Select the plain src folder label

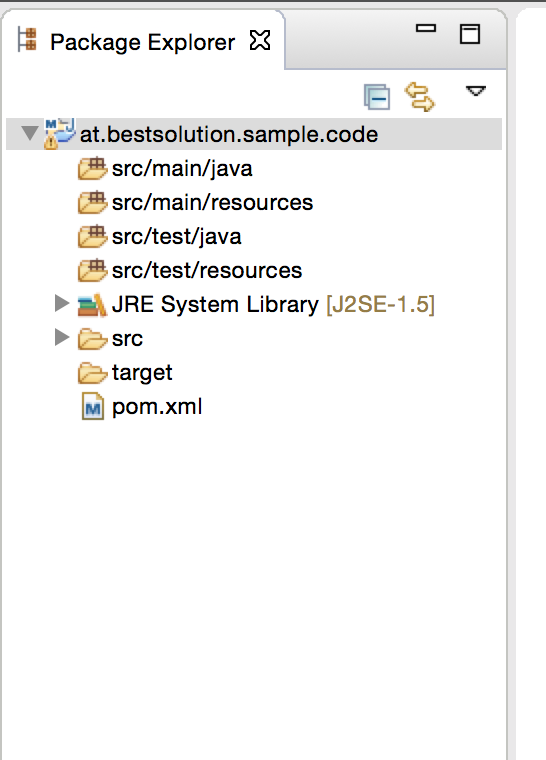coord(128,339)
